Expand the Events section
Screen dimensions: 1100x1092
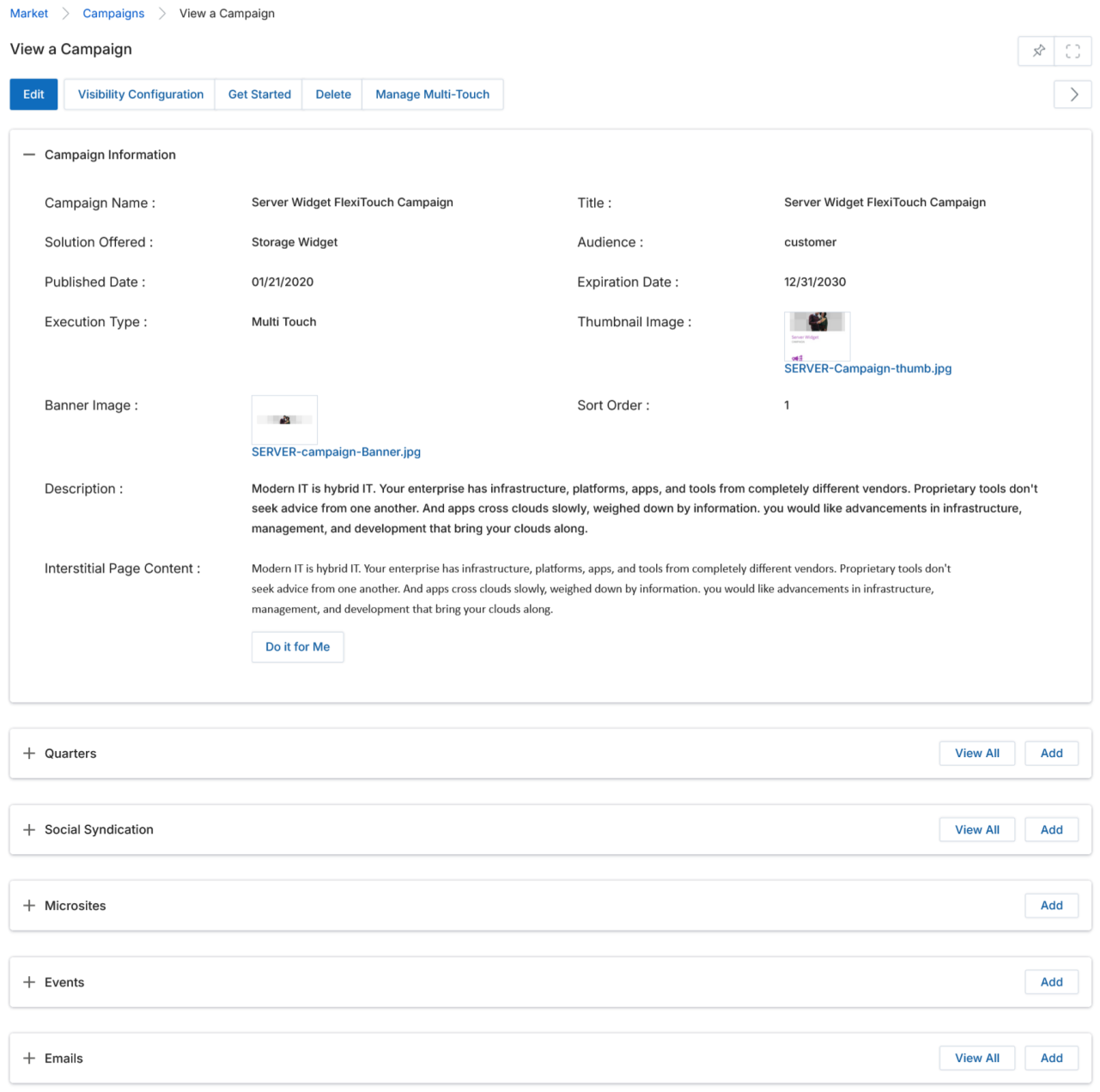coord(29,982)
